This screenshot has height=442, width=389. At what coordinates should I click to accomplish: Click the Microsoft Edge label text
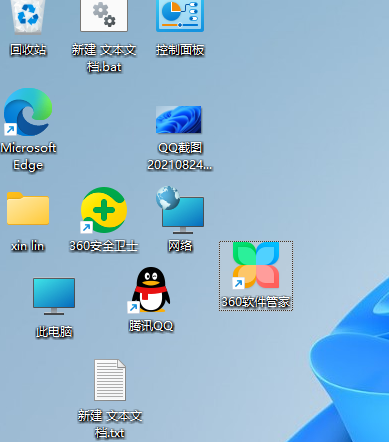(x=28, y=157)
